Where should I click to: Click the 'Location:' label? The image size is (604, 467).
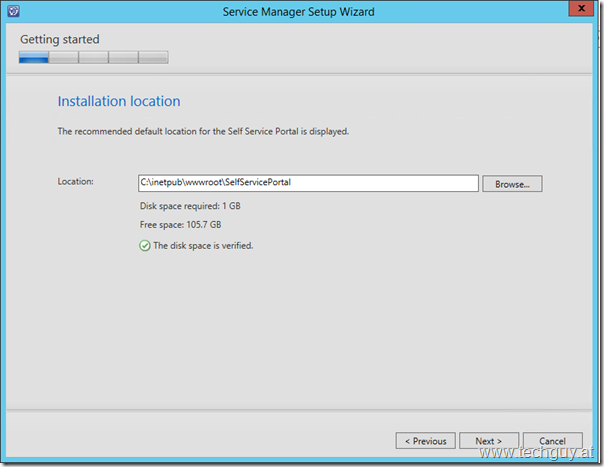(x=76, y=181)
